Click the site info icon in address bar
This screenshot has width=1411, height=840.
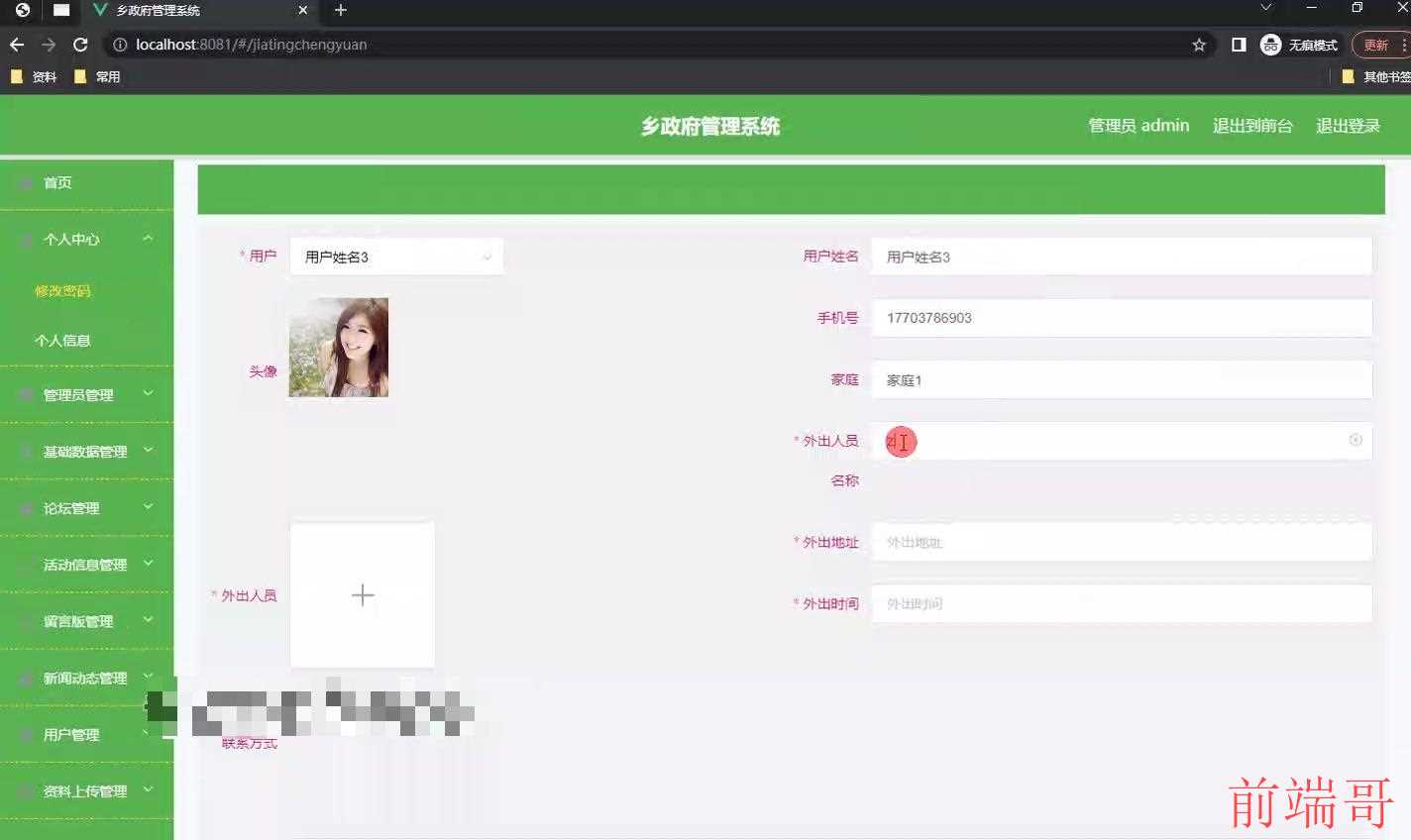119,45
